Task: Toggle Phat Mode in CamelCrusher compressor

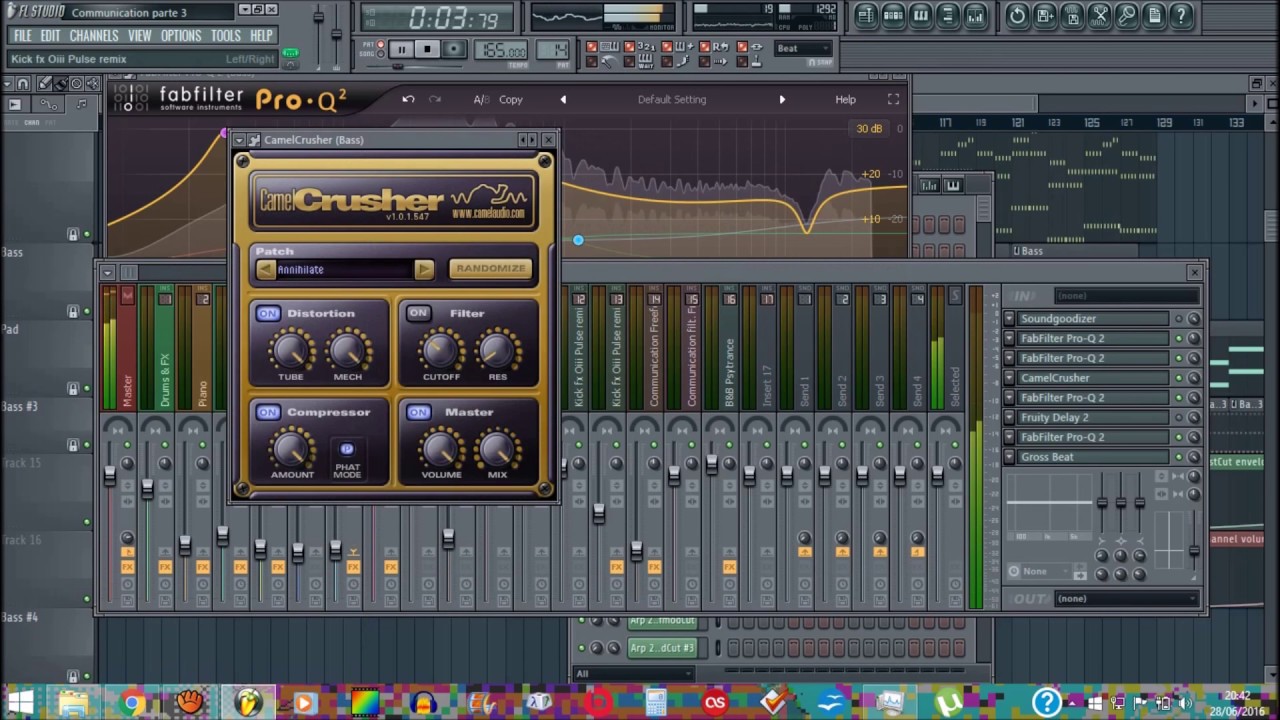Action: pyautogui.click(x=347, y=449)
